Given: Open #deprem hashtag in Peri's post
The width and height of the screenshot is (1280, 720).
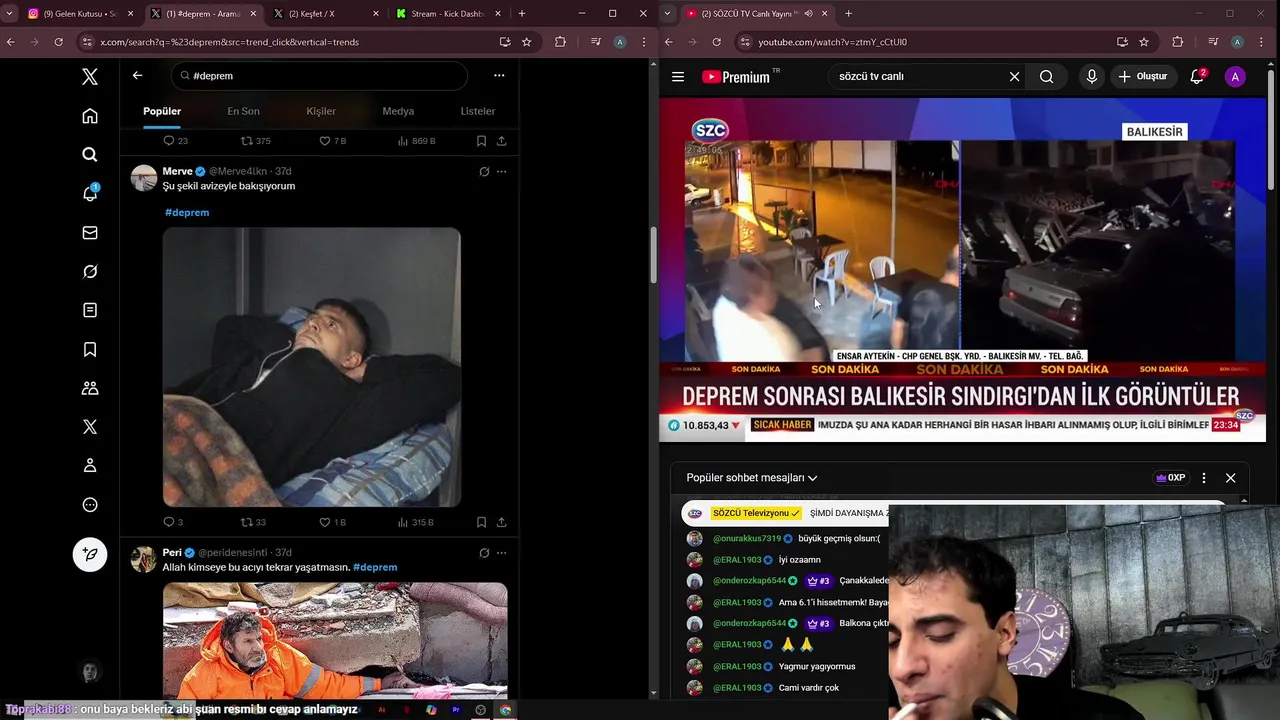Looking at the screenshot, I should click(x=375, y=567).
